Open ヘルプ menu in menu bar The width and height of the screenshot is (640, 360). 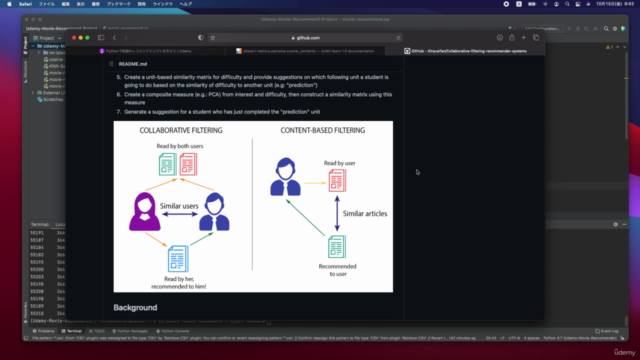(186, 4)
